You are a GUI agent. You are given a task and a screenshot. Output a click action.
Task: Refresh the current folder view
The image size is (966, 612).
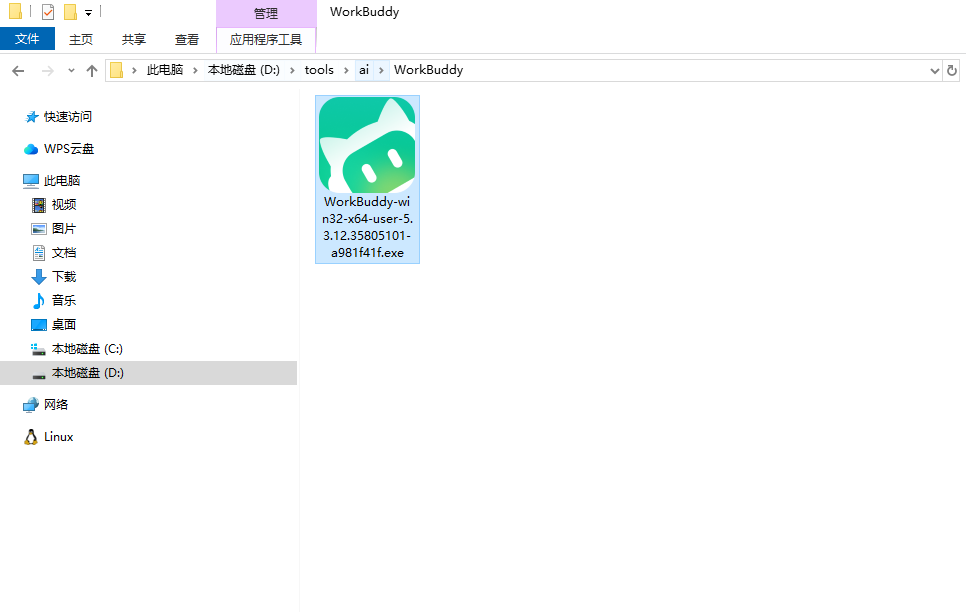coord(952,70)
